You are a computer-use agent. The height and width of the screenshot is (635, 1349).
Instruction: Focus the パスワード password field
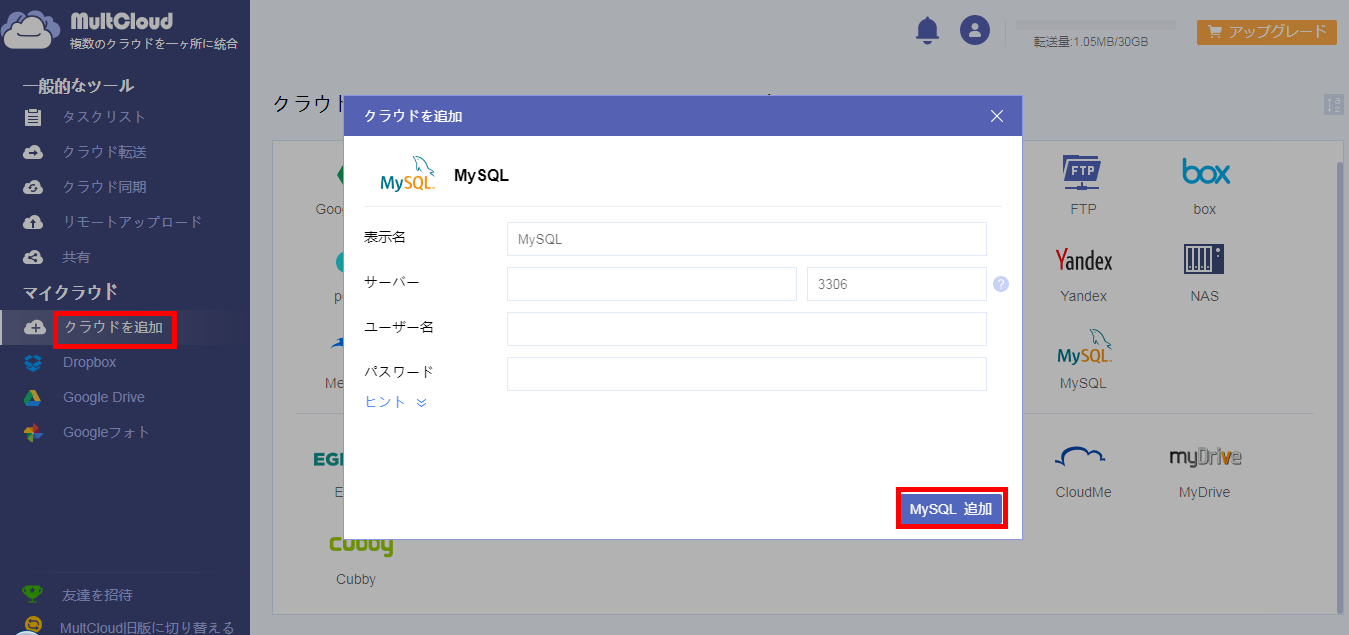click(747, 374)
